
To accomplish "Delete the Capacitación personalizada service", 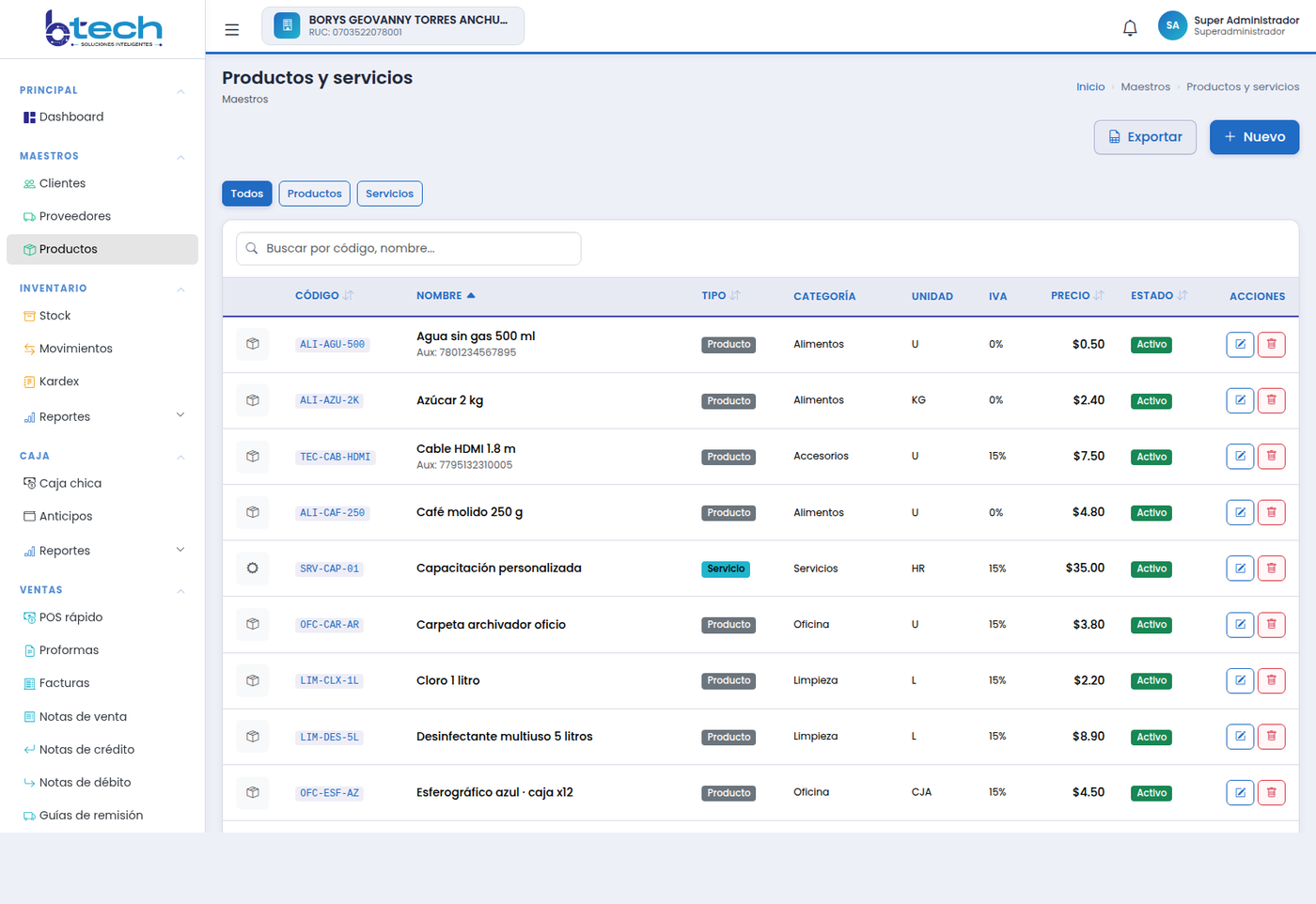I will click(x=1271, y=569).
